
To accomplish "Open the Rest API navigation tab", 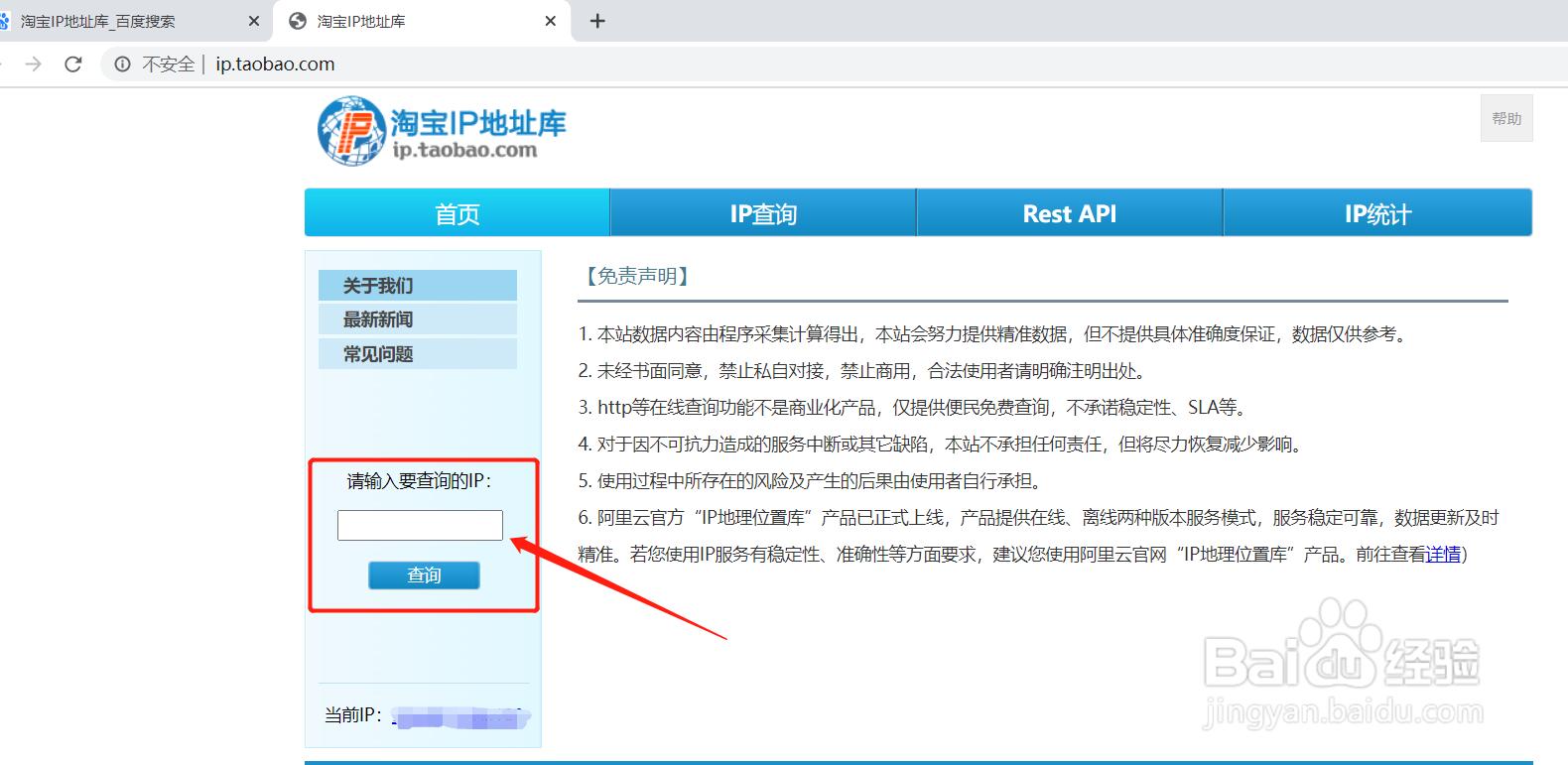I will tap(1070, 213).
